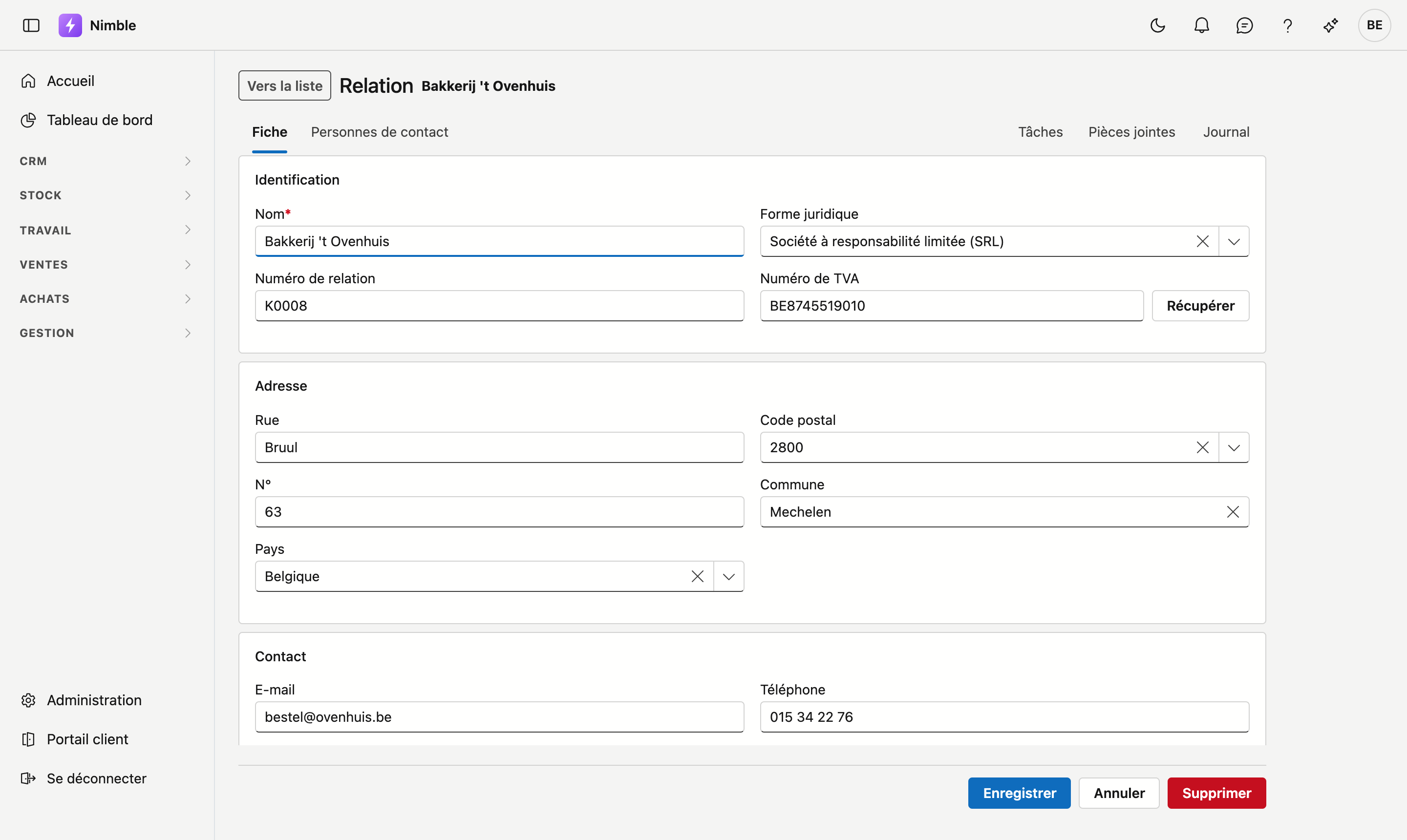Open the Pièces jointes tab
This screenshot has width=1407, height=840.
[x=1131, y=132]
